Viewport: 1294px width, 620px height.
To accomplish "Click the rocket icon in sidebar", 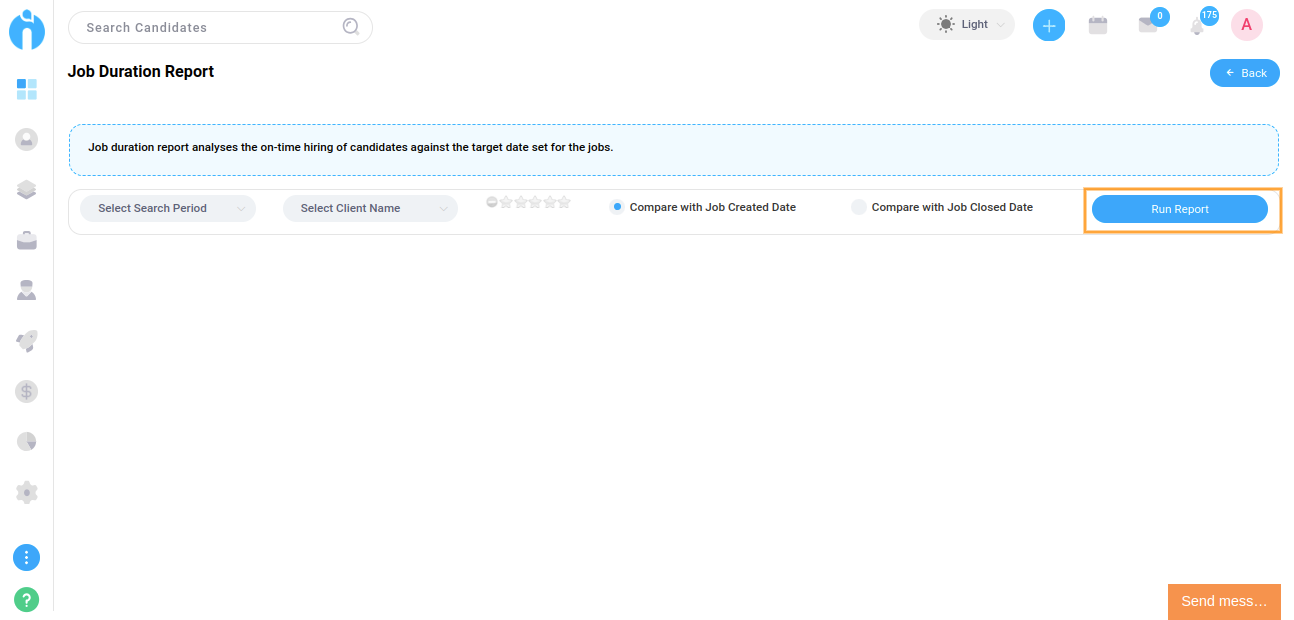I will pos(27,341).
